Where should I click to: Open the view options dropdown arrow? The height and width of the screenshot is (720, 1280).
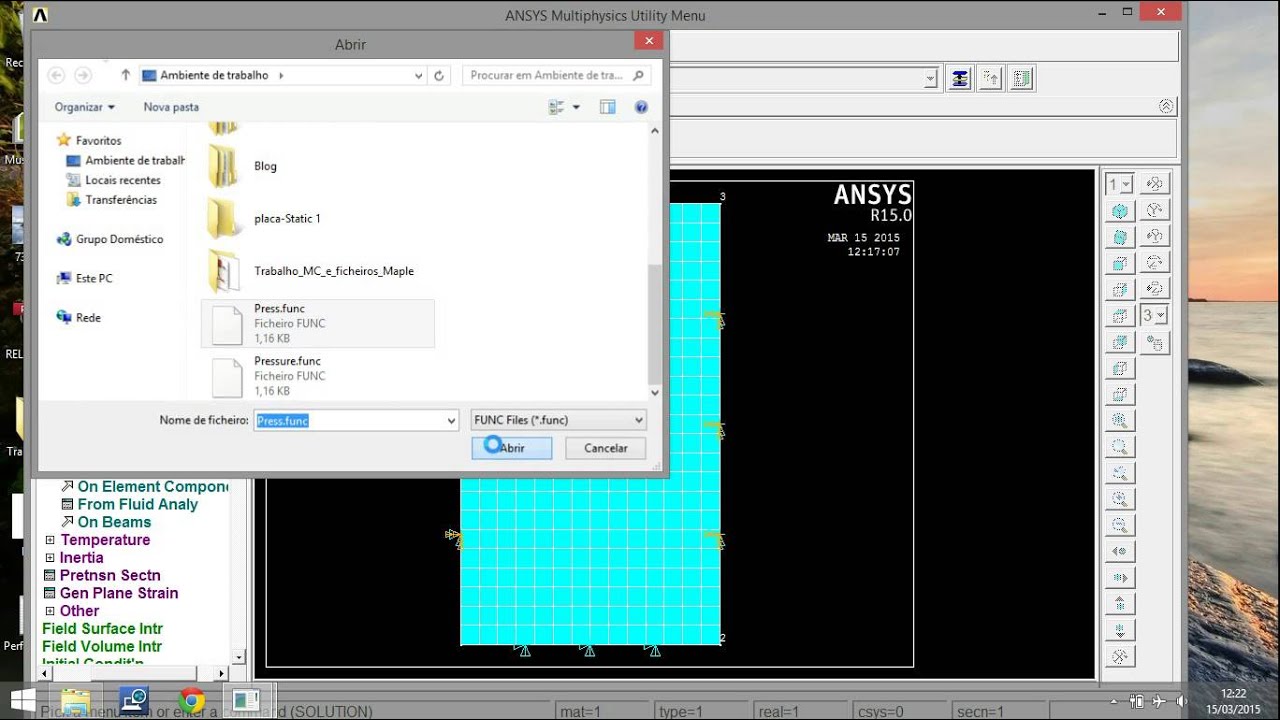(x=576, y=107)
